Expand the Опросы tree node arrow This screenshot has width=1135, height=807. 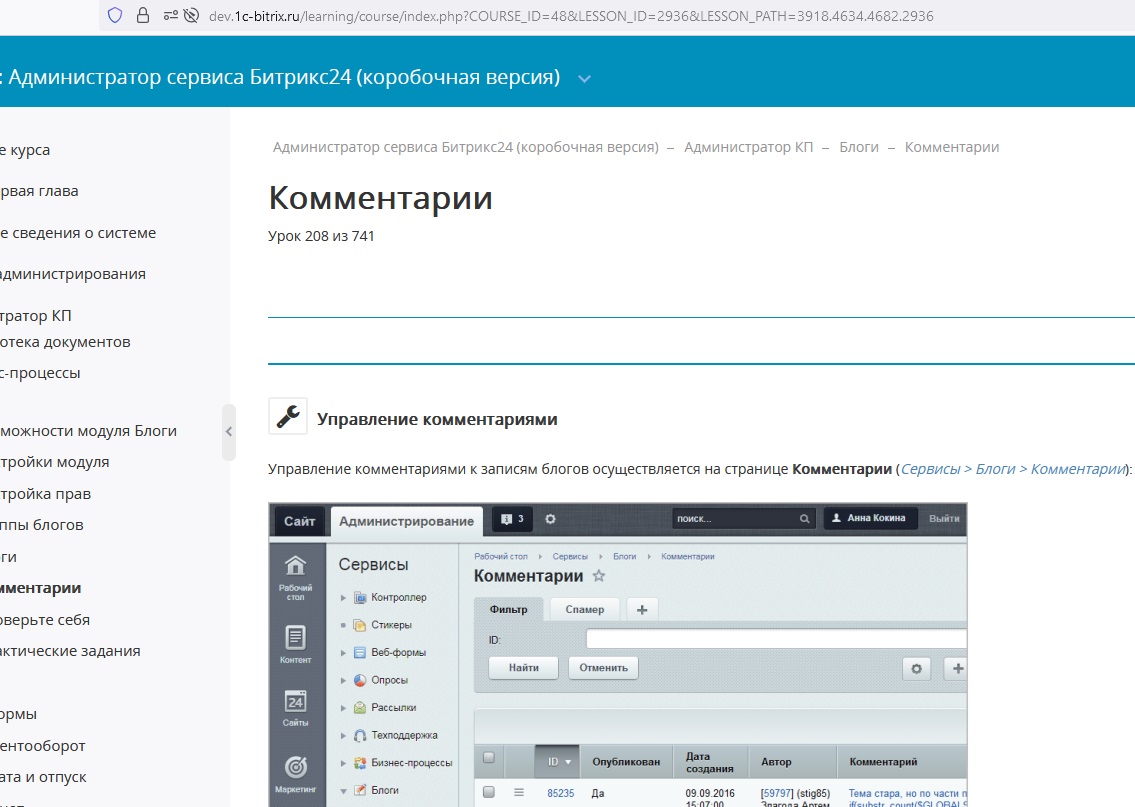[343, 680]
